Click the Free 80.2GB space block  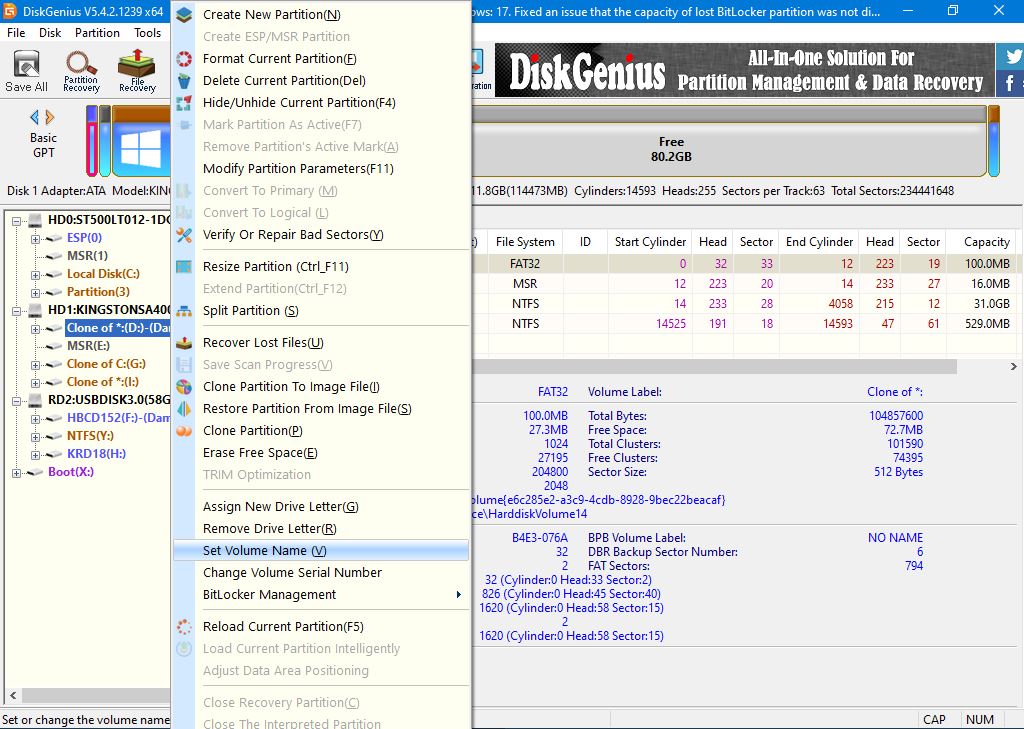[x=670, y=149]
